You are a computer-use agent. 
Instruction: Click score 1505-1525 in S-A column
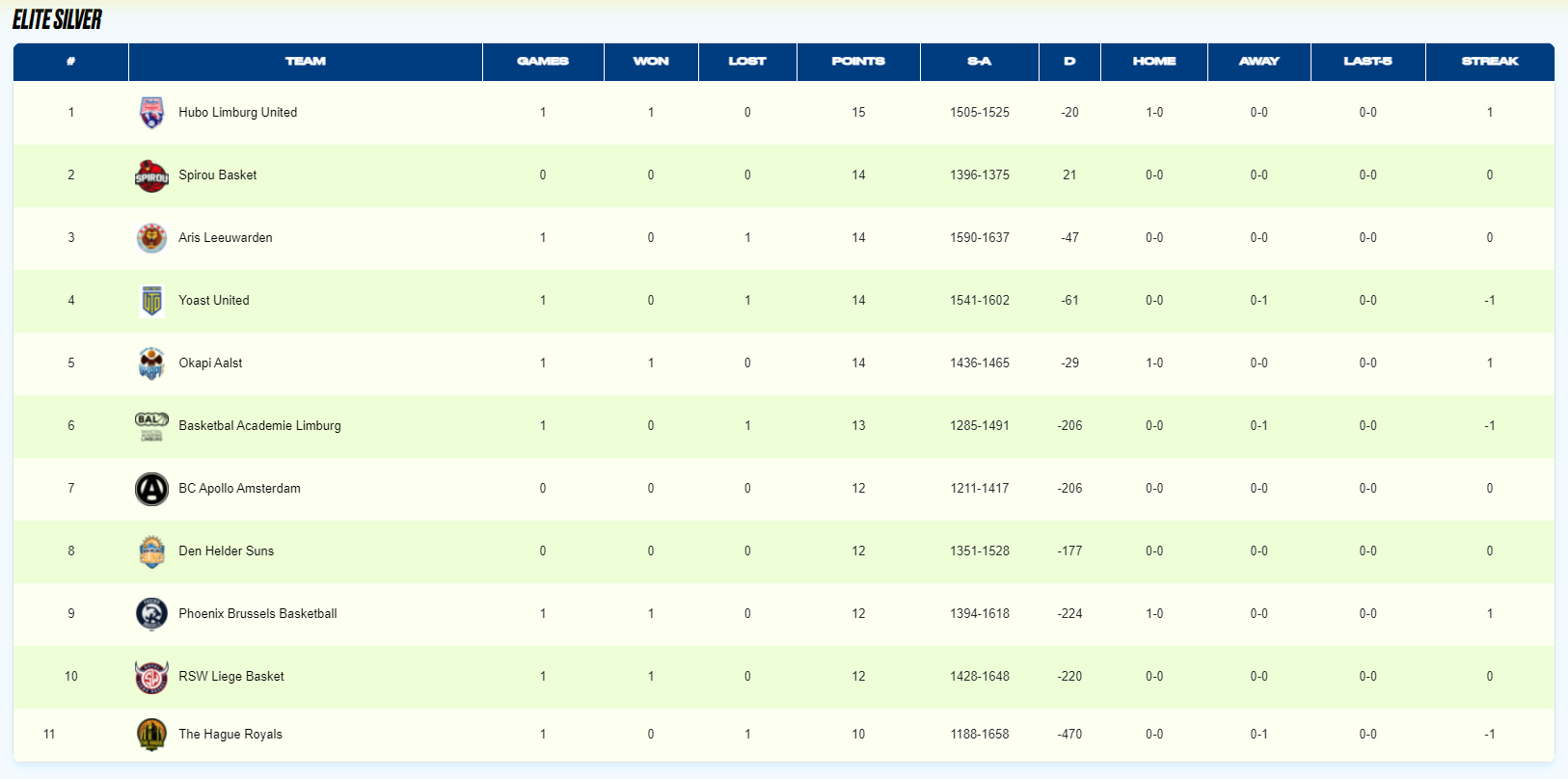click(x=980, y=113)
